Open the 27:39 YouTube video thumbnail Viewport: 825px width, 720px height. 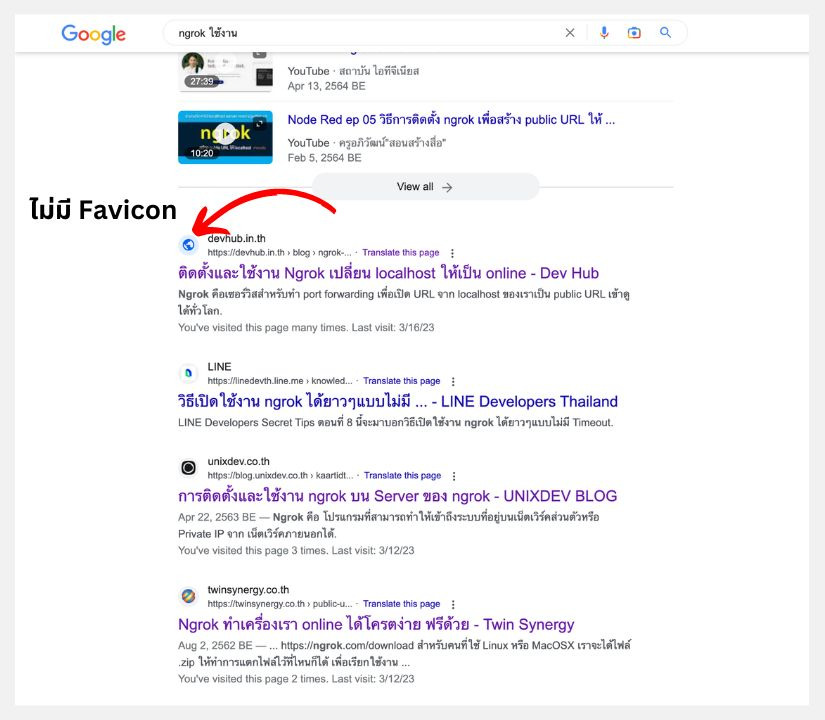(225, 71)
